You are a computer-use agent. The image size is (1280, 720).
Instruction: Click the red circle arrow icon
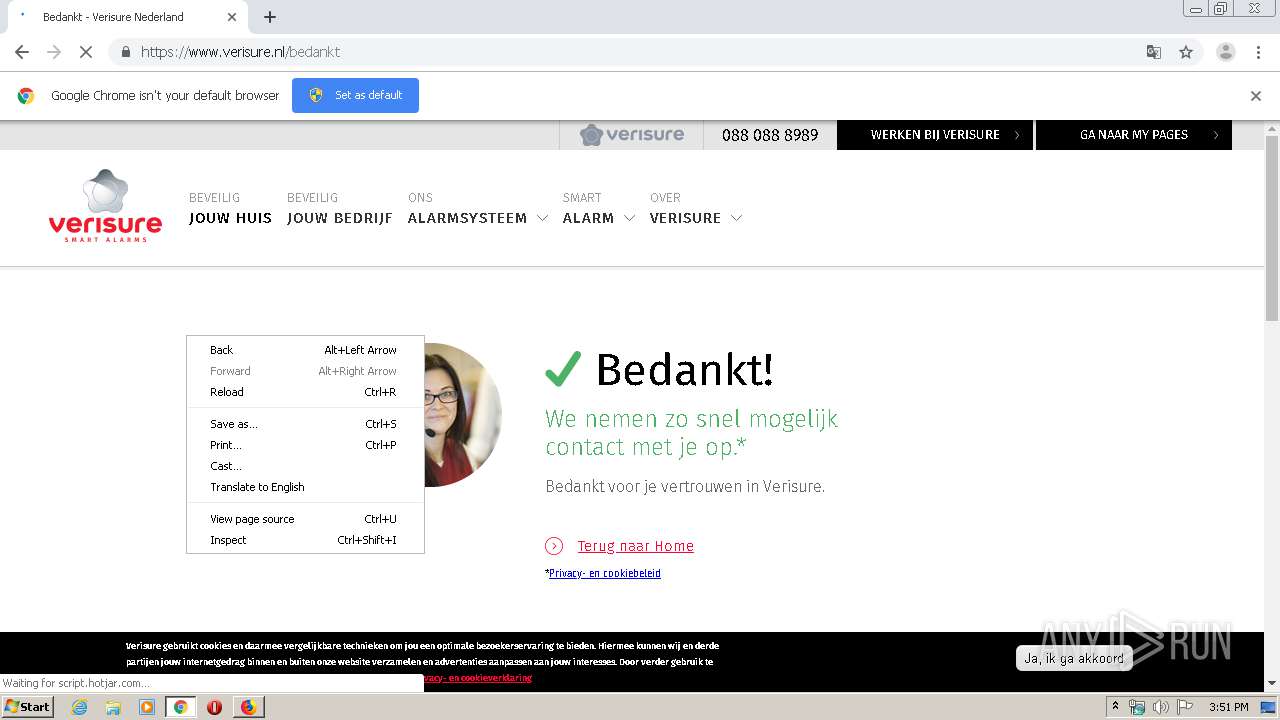[554, 546]
